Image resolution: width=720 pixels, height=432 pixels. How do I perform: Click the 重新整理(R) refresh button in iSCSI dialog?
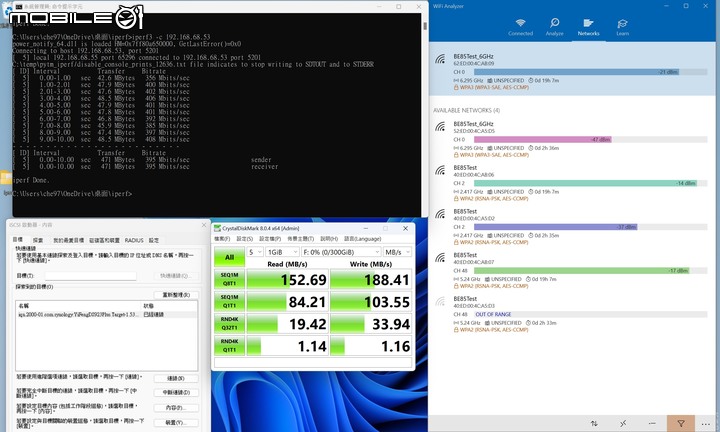click(176, 295)
